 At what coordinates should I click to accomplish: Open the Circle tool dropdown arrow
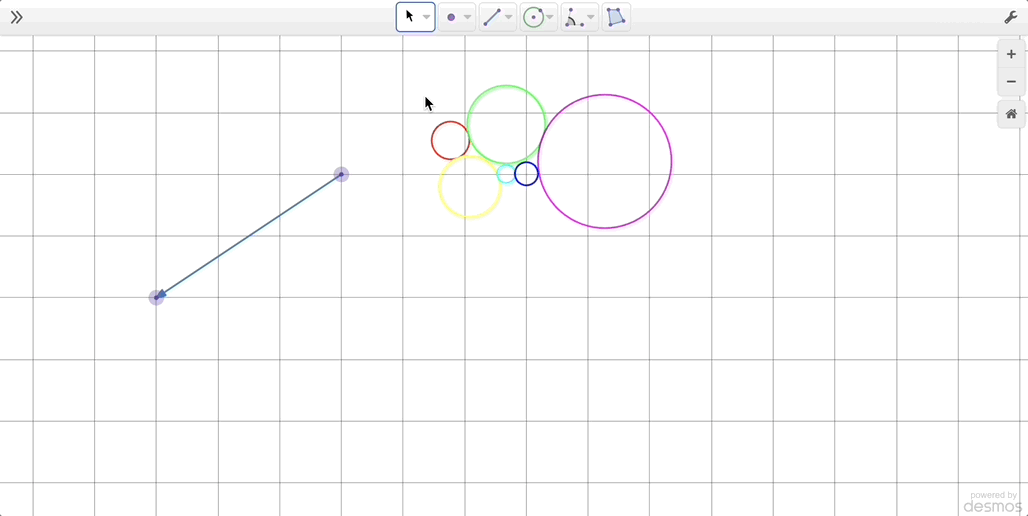tap(550, 17)
